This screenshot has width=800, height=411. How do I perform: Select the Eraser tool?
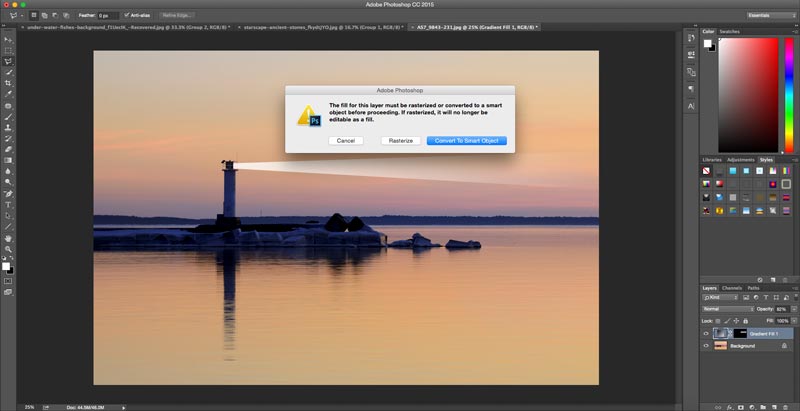pyautogui.click(x=8, y=149)
